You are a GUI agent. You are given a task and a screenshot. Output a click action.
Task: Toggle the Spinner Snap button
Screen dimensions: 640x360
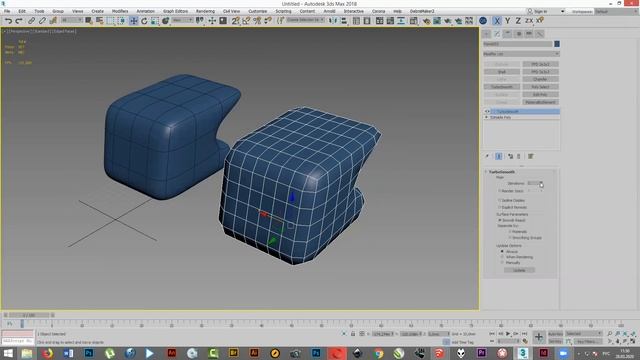tap(268, 21)
